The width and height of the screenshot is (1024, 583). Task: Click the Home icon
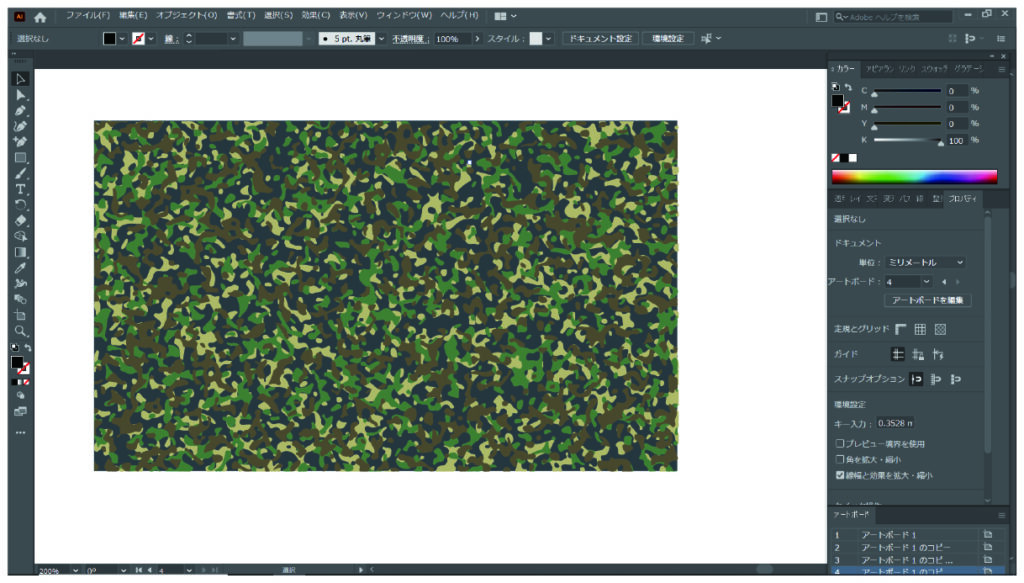40,17
